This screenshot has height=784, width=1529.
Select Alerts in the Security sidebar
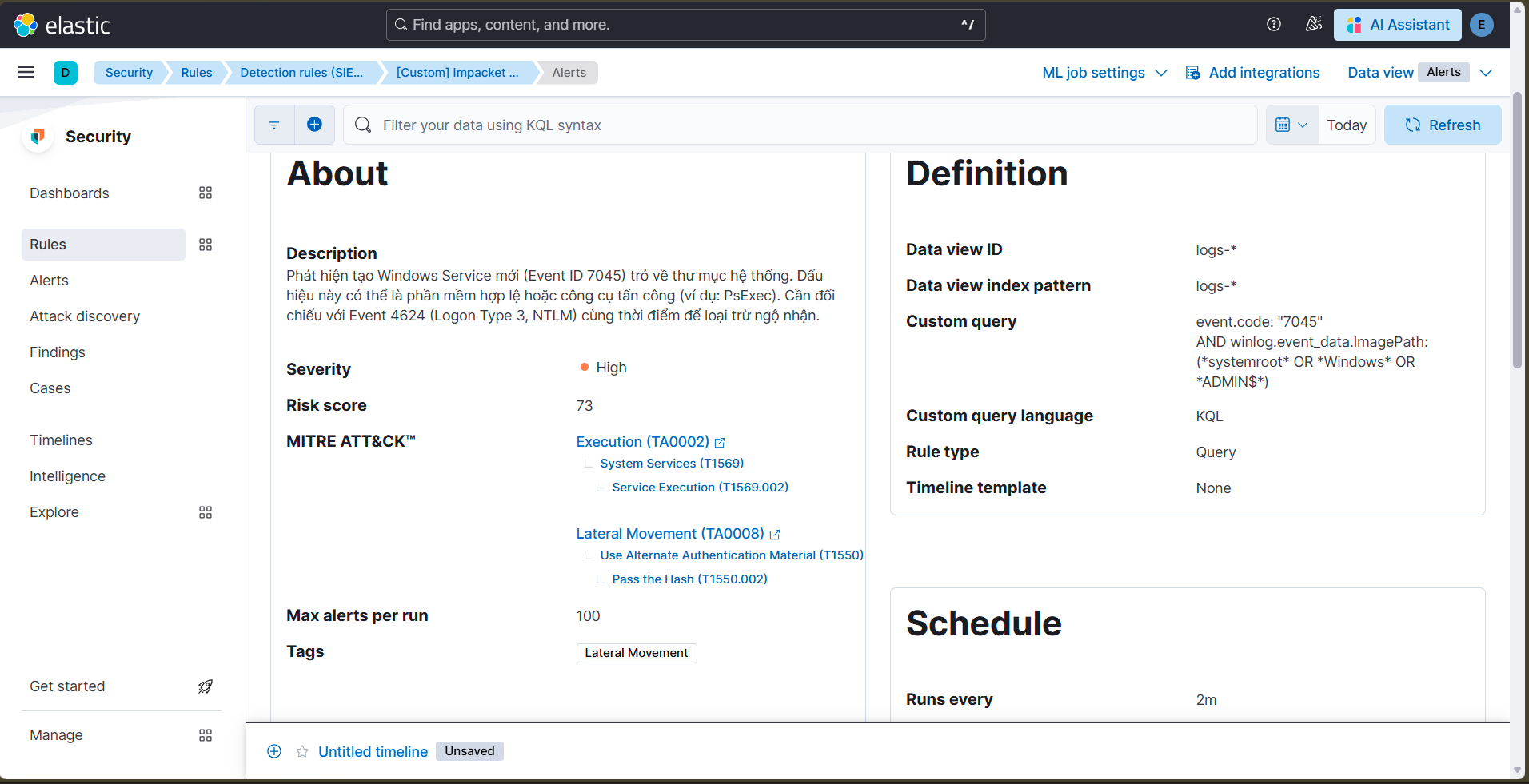pos(49,281)
